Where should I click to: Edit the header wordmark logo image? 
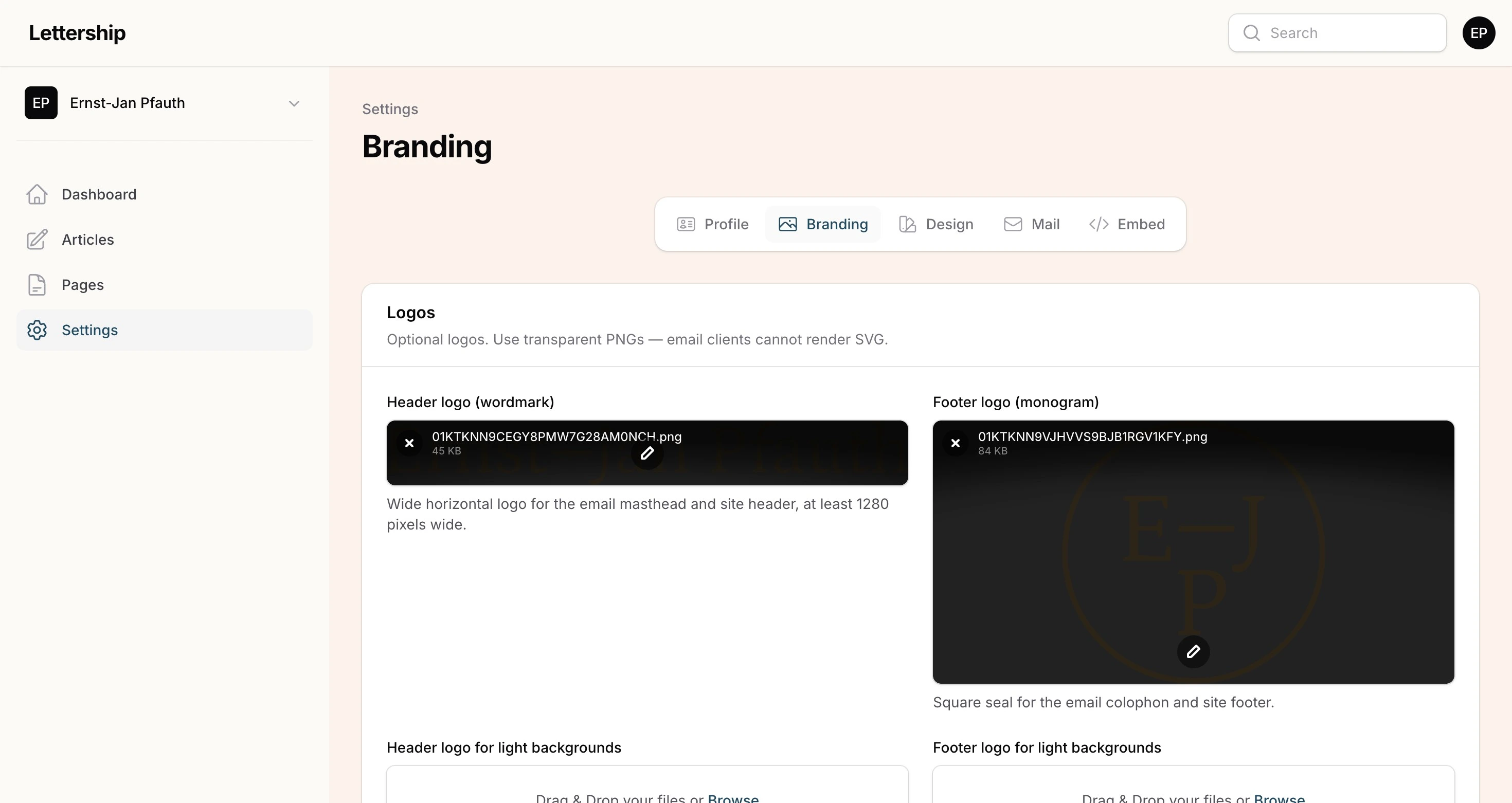(647, 453)
